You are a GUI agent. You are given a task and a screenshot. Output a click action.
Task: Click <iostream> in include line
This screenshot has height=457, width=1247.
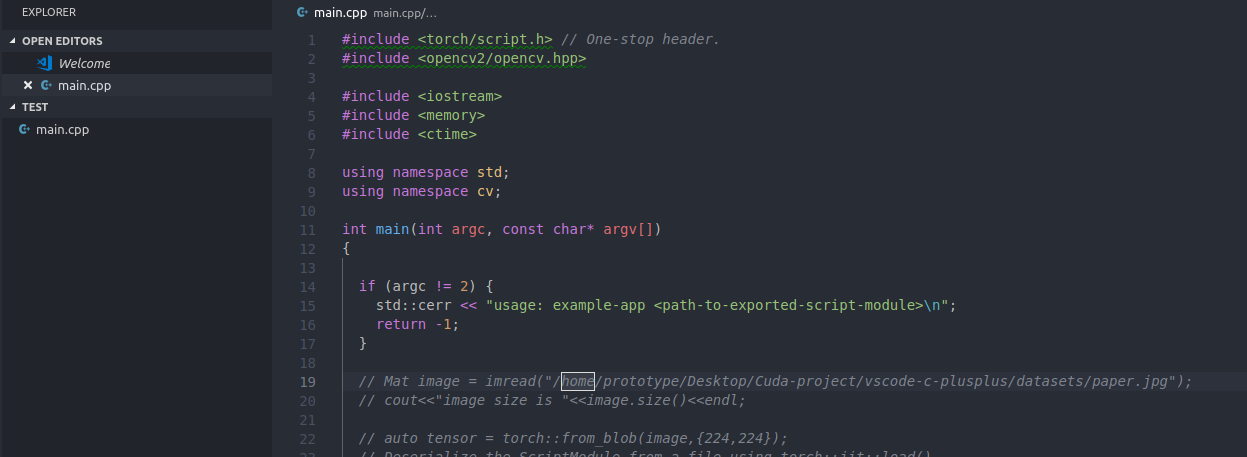460,96
